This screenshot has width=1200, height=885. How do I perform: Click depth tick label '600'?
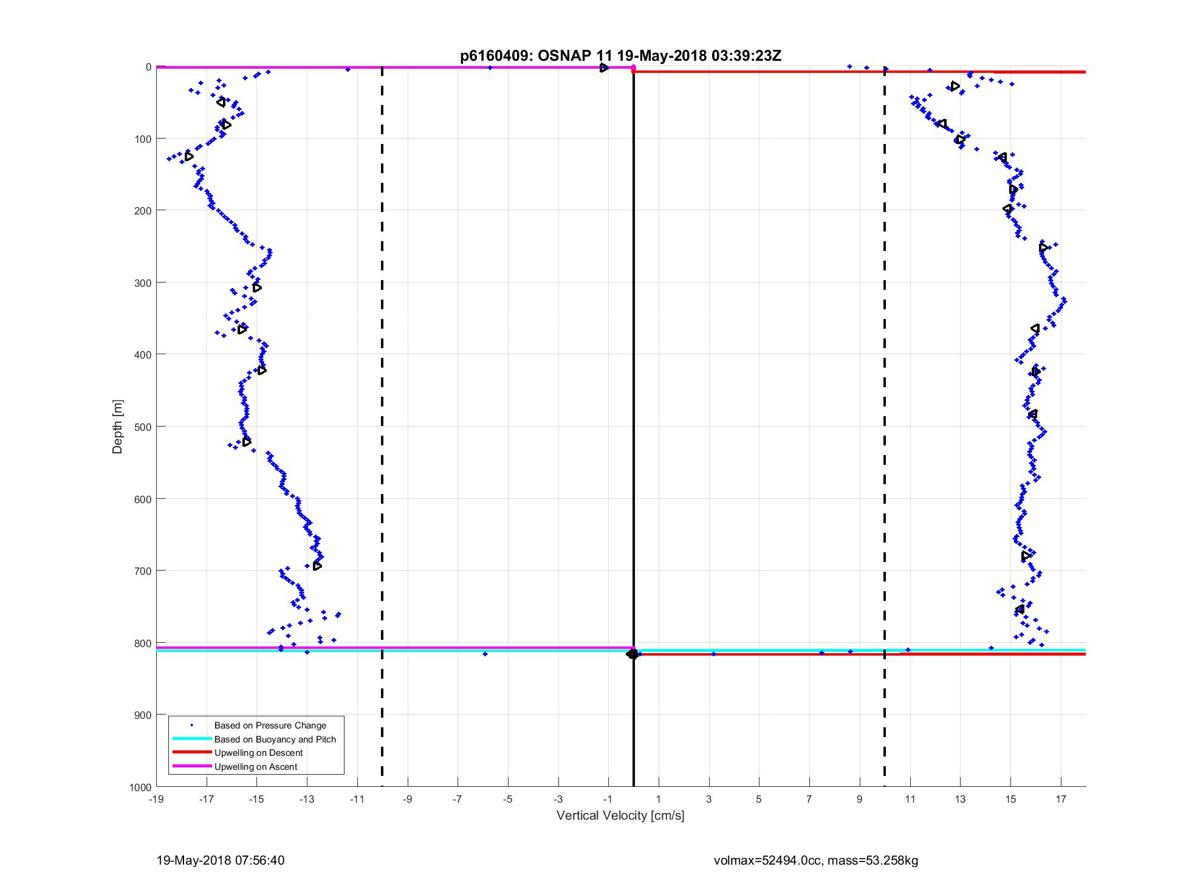coord(141,499)
